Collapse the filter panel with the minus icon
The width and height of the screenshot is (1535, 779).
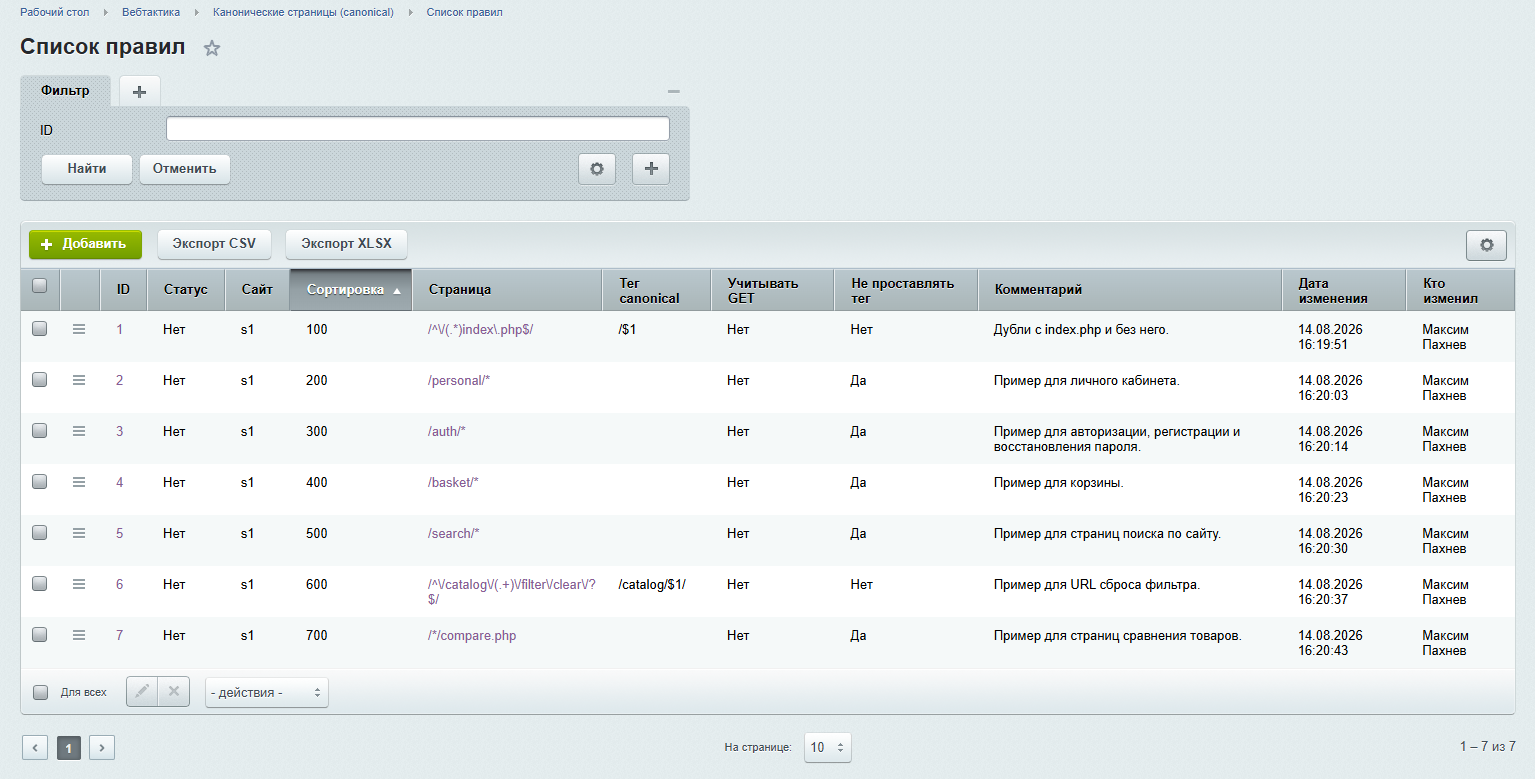click(674, 92)
